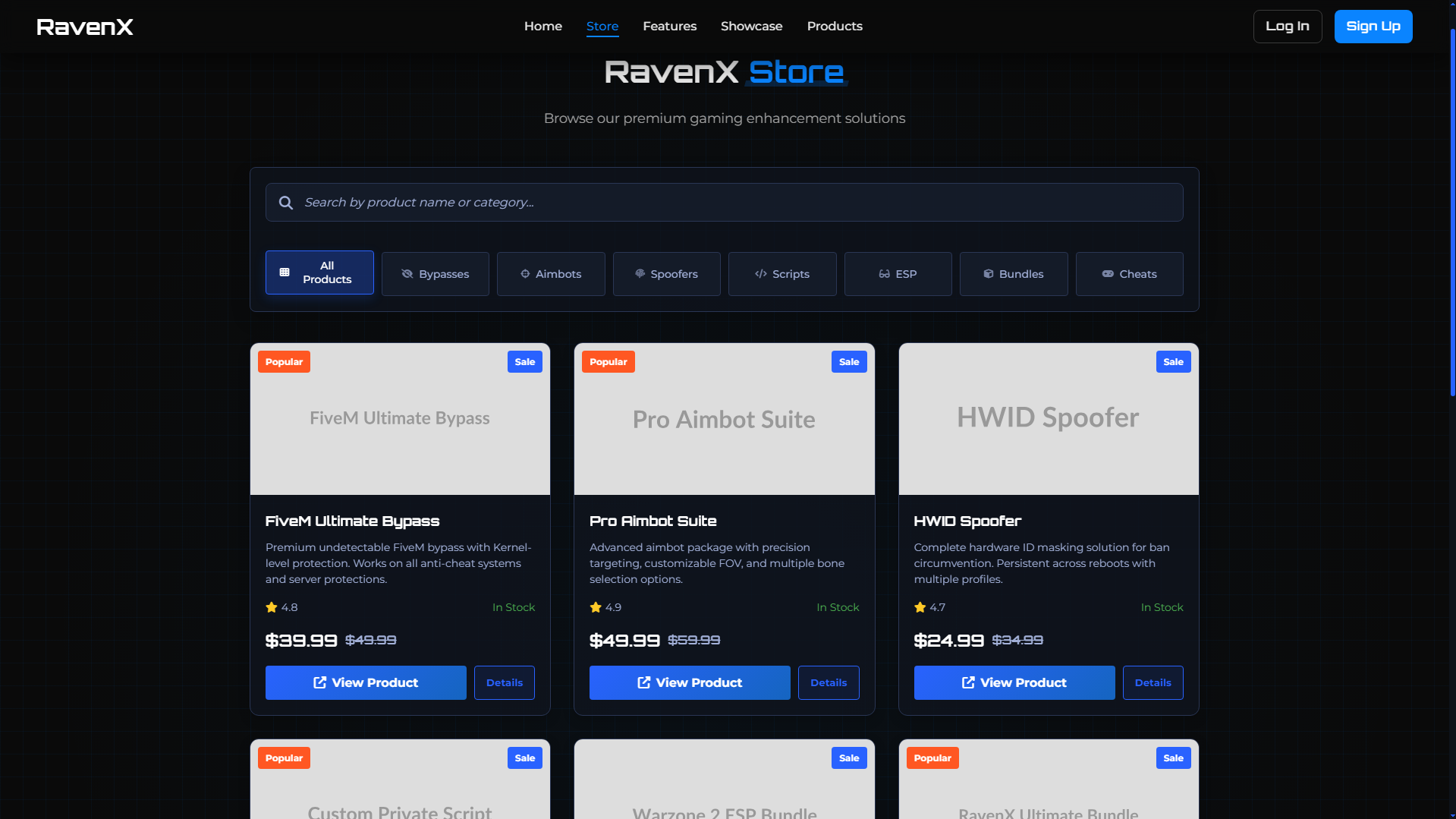The height and width of the screenshot is (819, 1456).
Task: Filter by Cheats category
Action: click(x=1130, y=274)
